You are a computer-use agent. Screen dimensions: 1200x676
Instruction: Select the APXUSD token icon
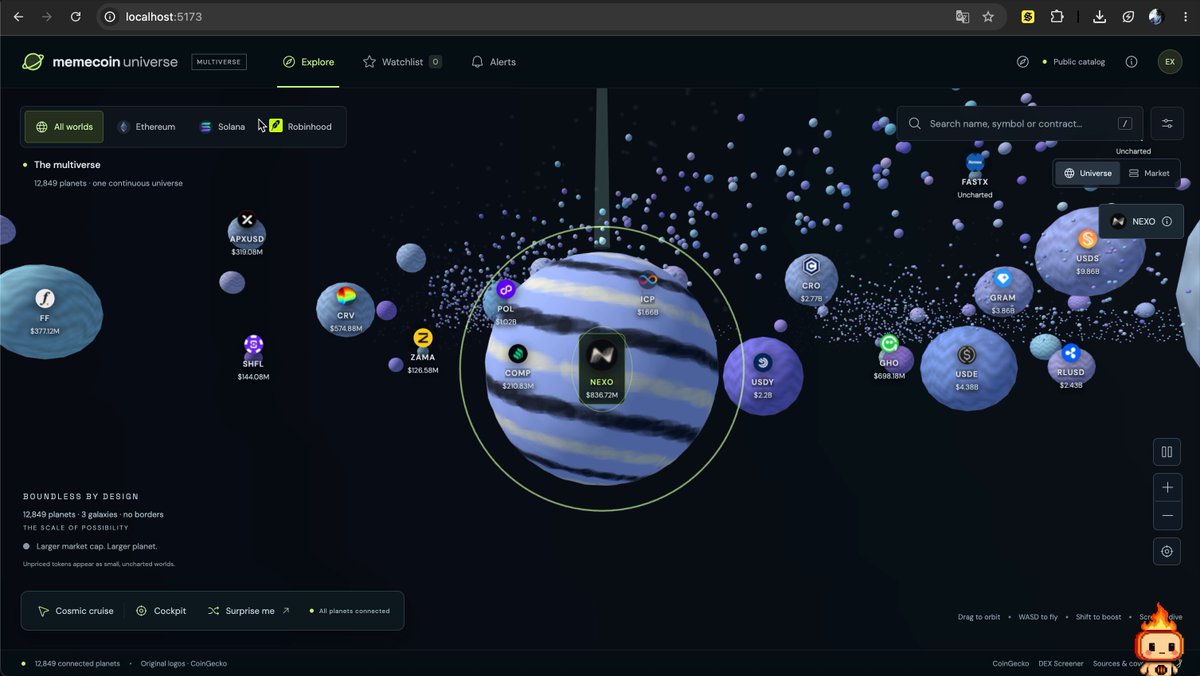(x=247, y=220)
